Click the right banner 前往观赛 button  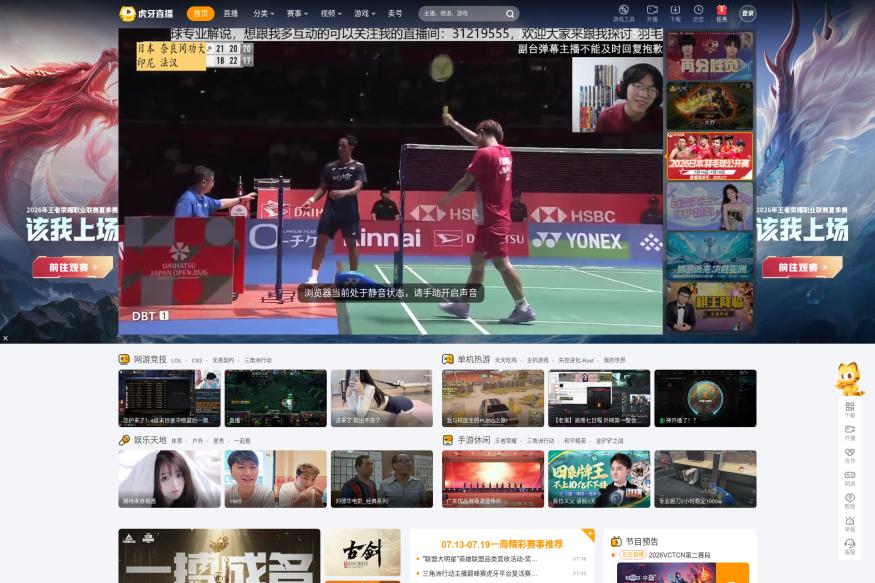[802, 267]
